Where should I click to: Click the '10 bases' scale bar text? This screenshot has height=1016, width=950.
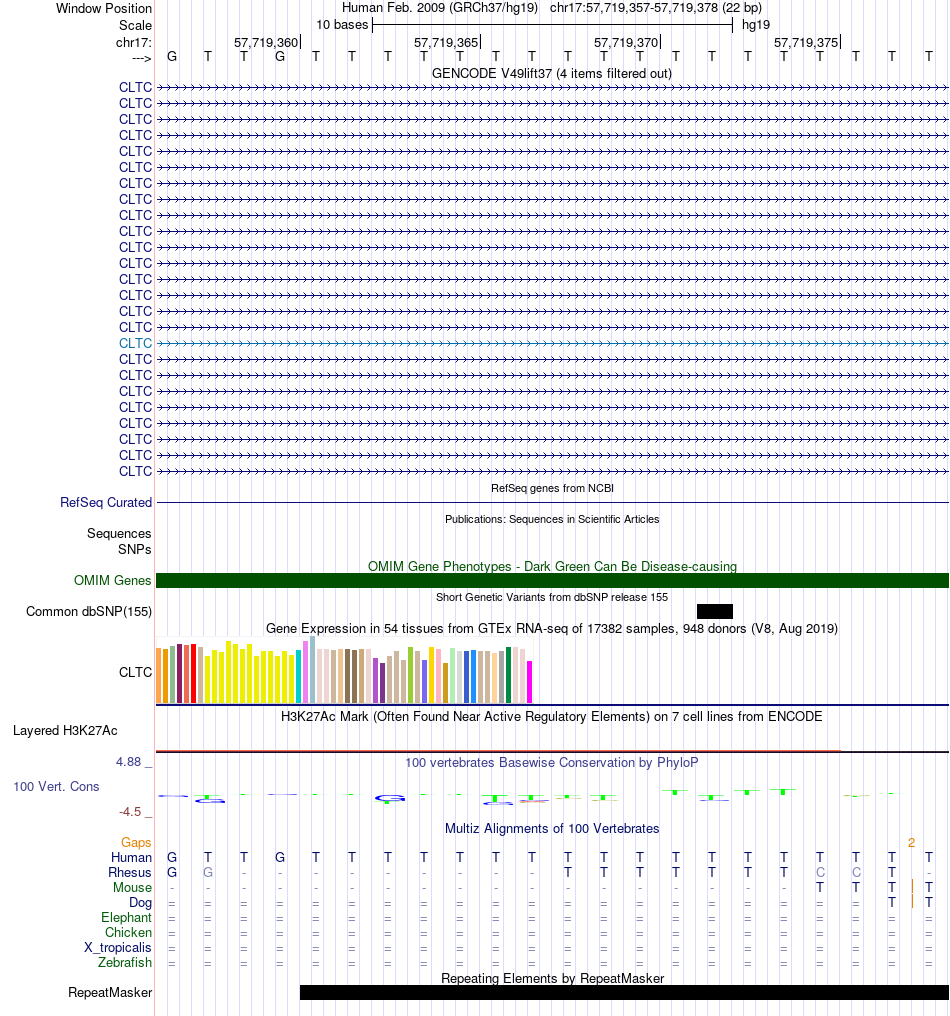point(342,25)
